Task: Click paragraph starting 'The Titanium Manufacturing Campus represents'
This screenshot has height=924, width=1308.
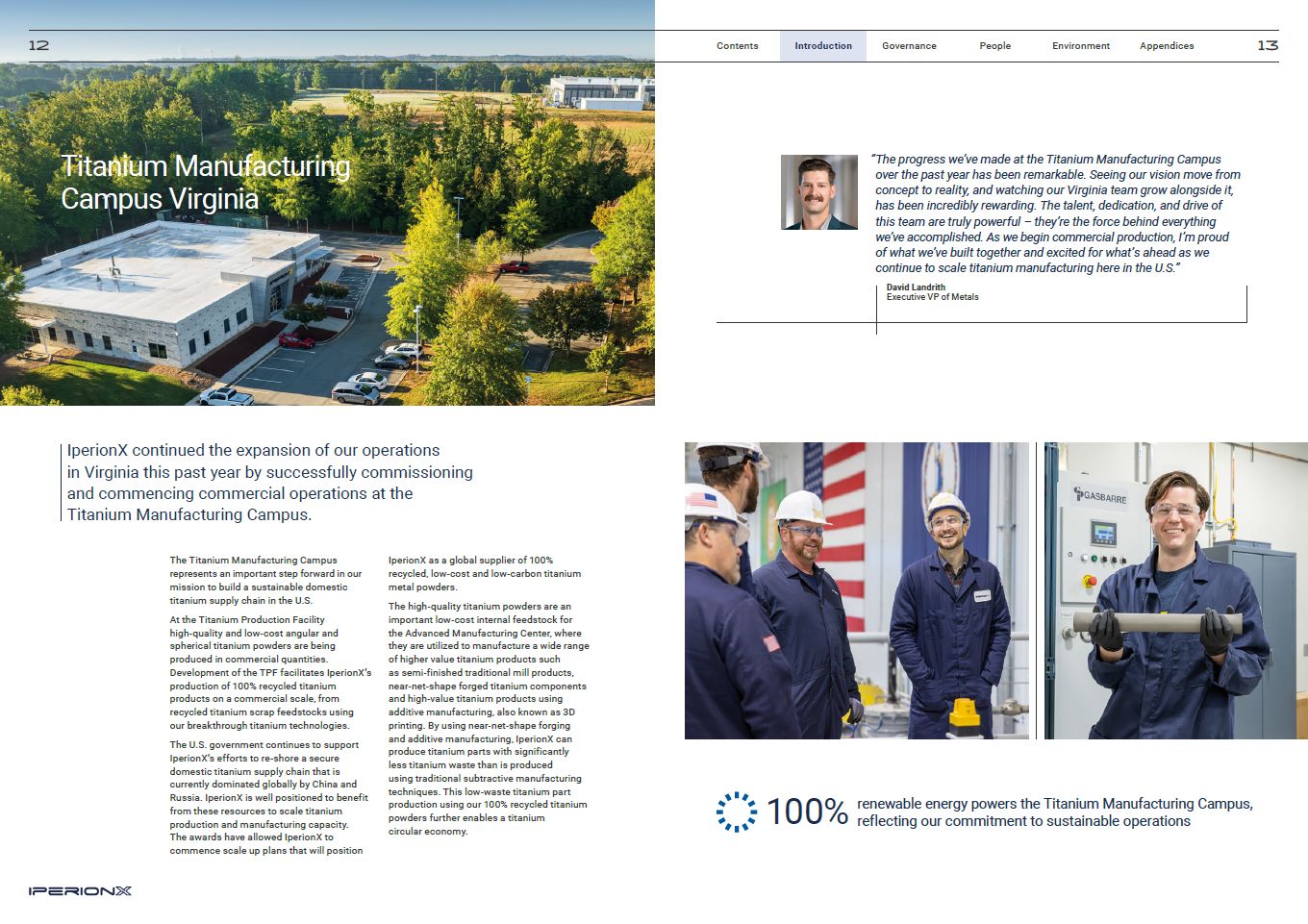Action: pos(266,580)
